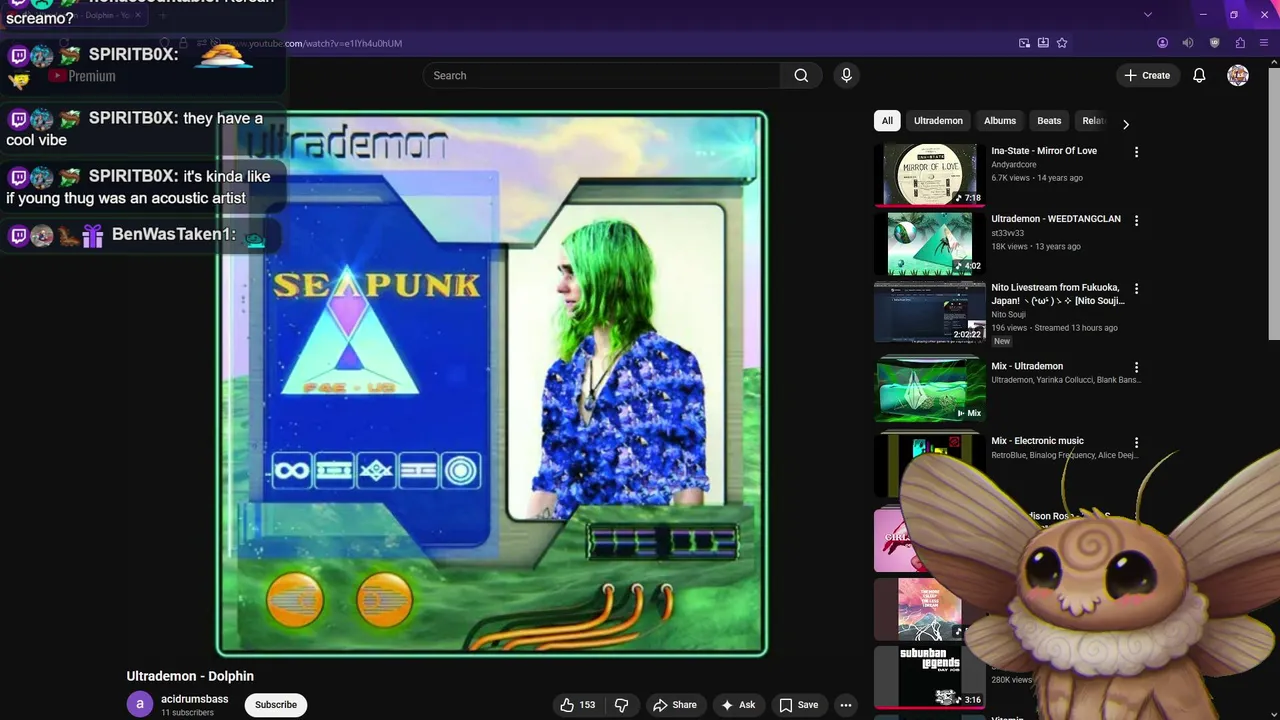Click the install/download icon in the address bar
Image resolution: width=1280 pixels, height=720 pixels.
[x=1043, y=43]
